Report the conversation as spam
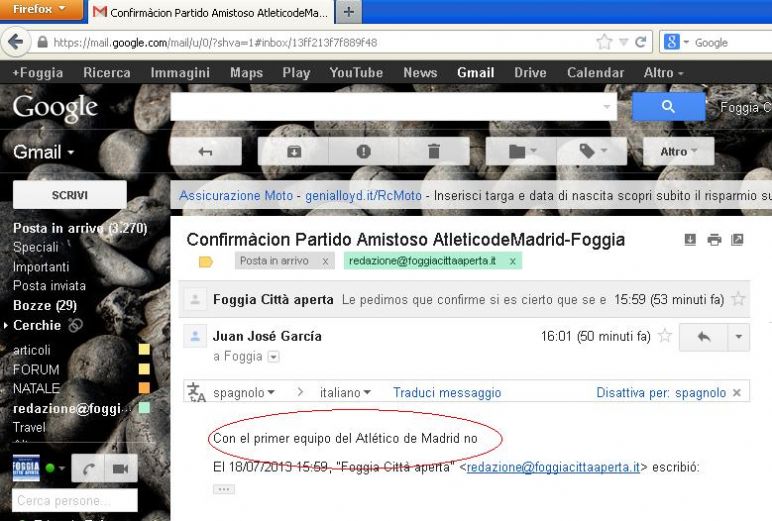 coord(363,151)
